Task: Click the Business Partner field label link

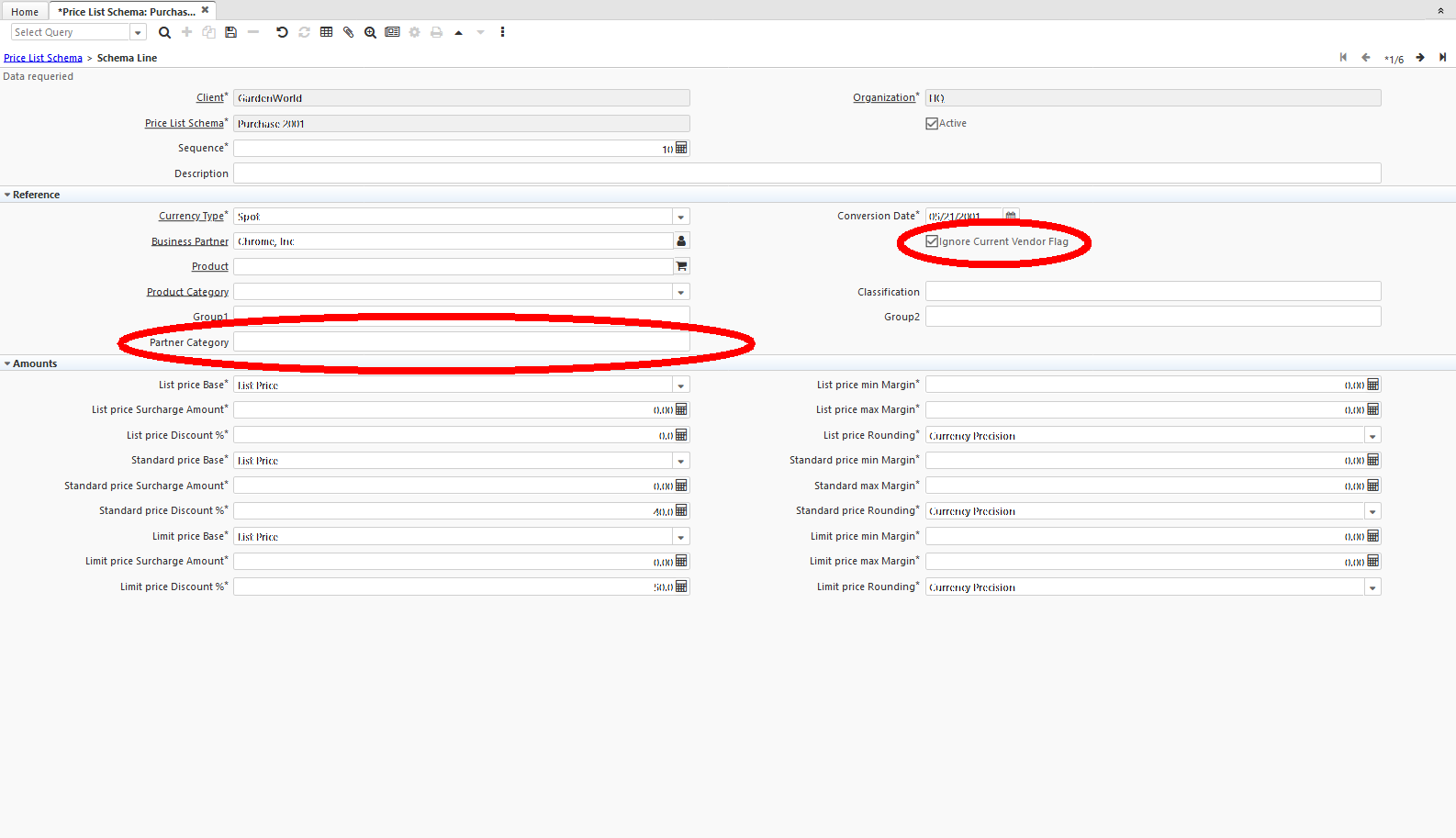Action: pyautogui.click(x=190, y=241)
